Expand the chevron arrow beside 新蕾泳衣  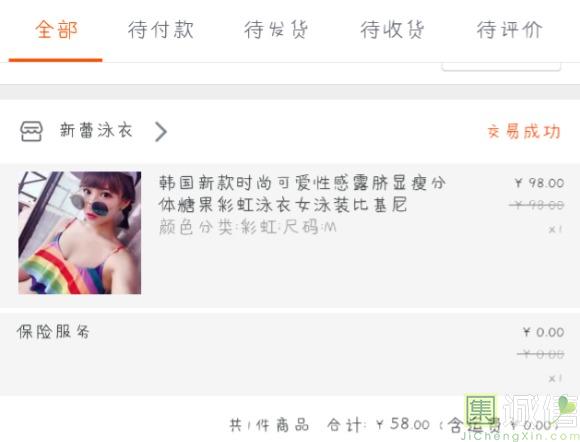pos(161,132)
